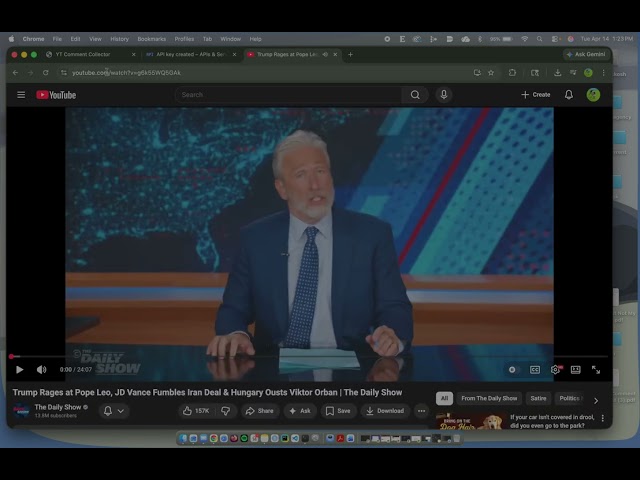Viewport: 640px width, 480px height.
Task: Open Chrome extensions puzzle icon
Action: coord(512,73)
